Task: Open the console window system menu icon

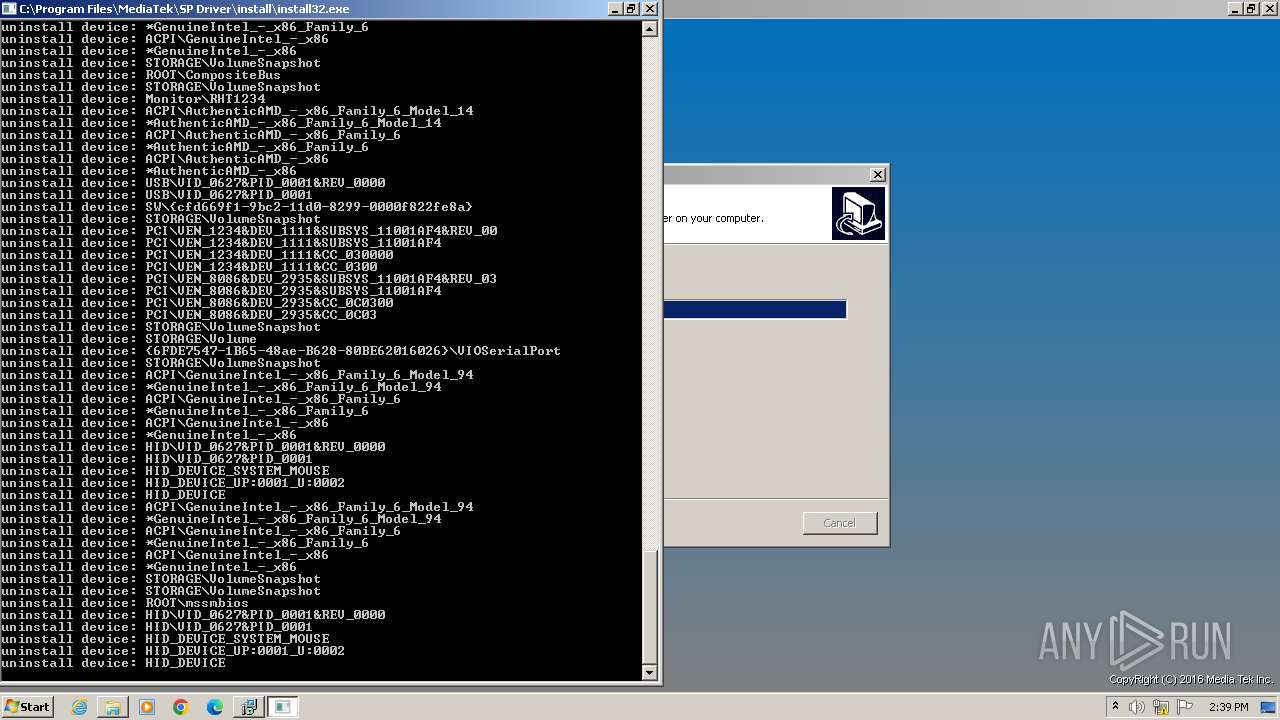Action: 9,8
